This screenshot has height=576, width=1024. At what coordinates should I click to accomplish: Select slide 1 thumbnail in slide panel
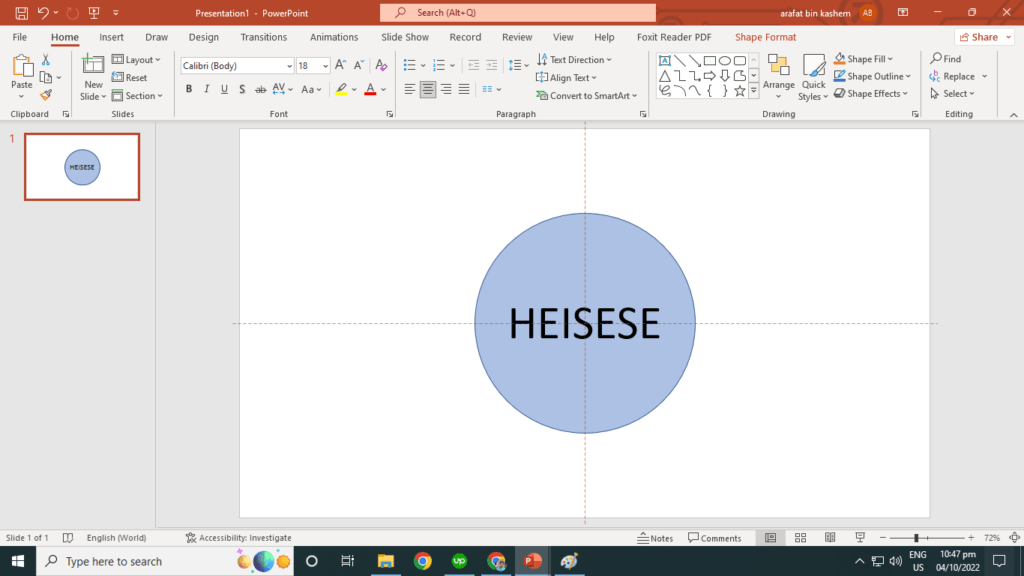point(81,167)
